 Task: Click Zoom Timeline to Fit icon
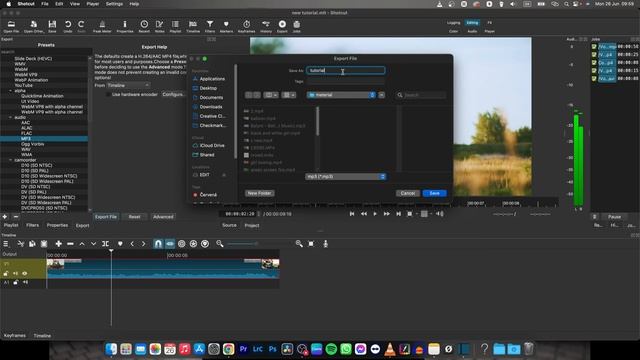pyautogui.click(x=311, y=244)
